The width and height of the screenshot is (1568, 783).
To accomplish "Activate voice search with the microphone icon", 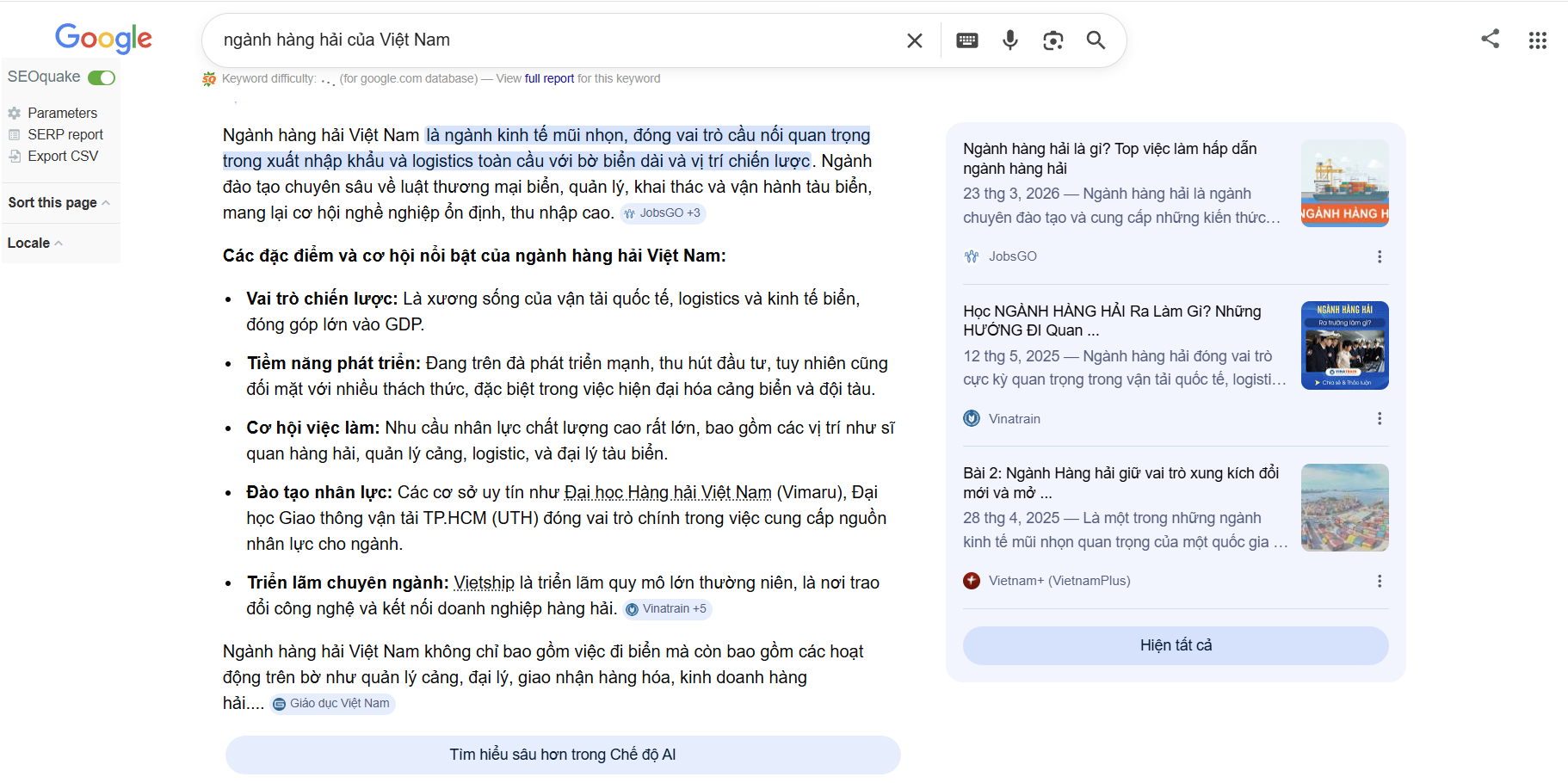I will tap(1009, 40).
